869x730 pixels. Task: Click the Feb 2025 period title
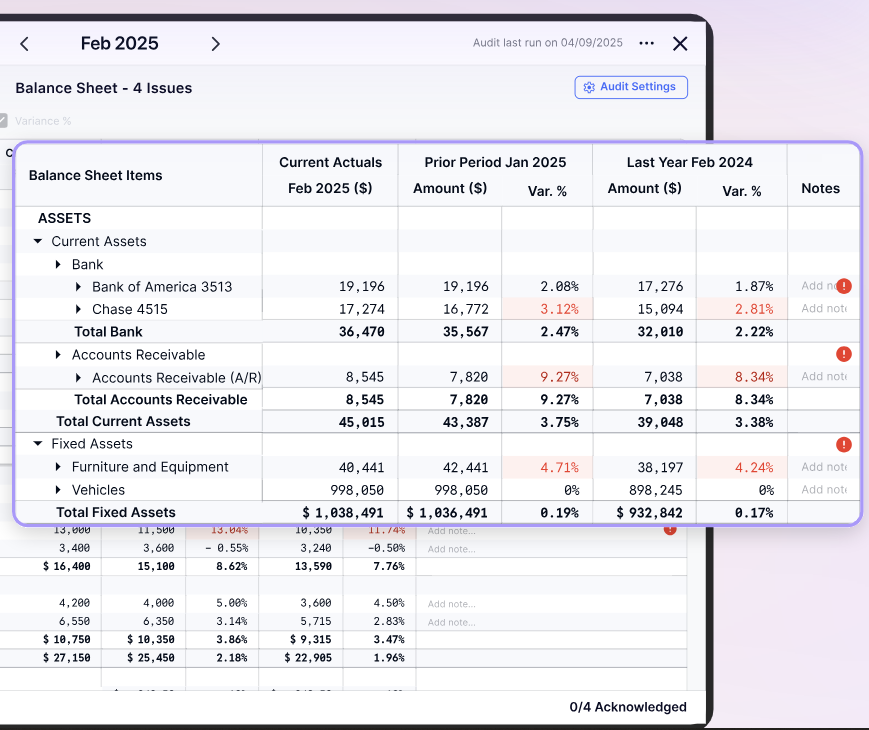119,44
